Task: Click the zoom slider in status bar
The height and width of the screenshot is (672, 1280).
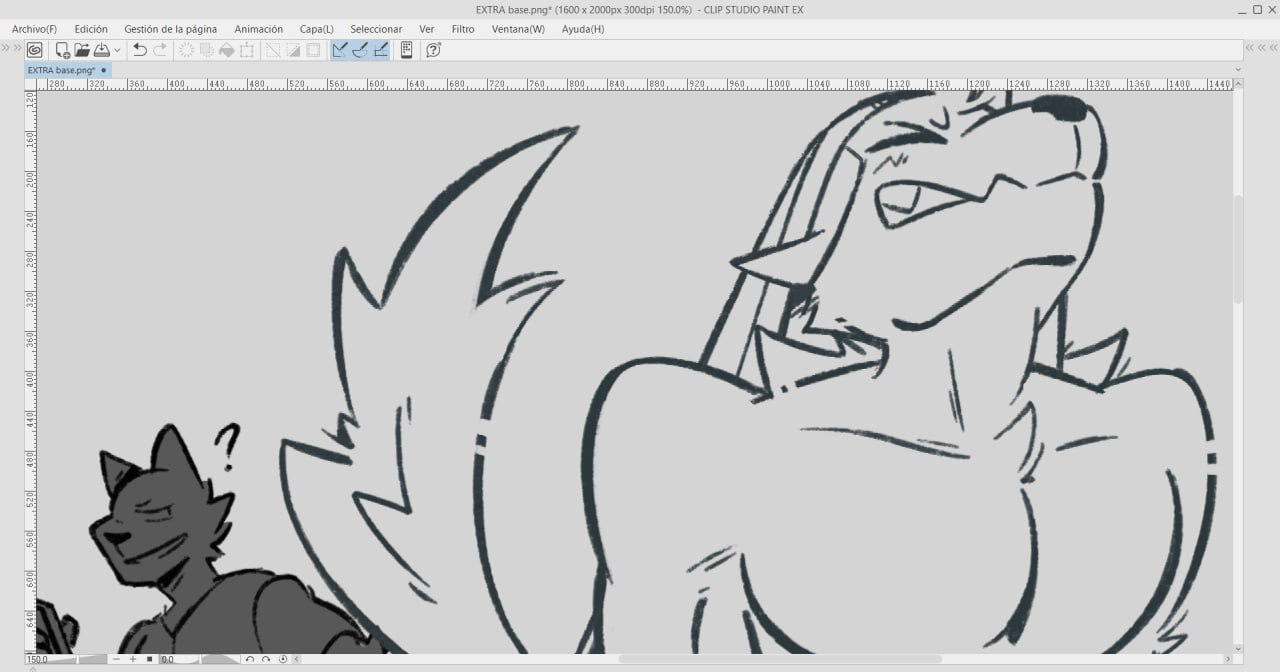Action: click(x=80, y=659)
